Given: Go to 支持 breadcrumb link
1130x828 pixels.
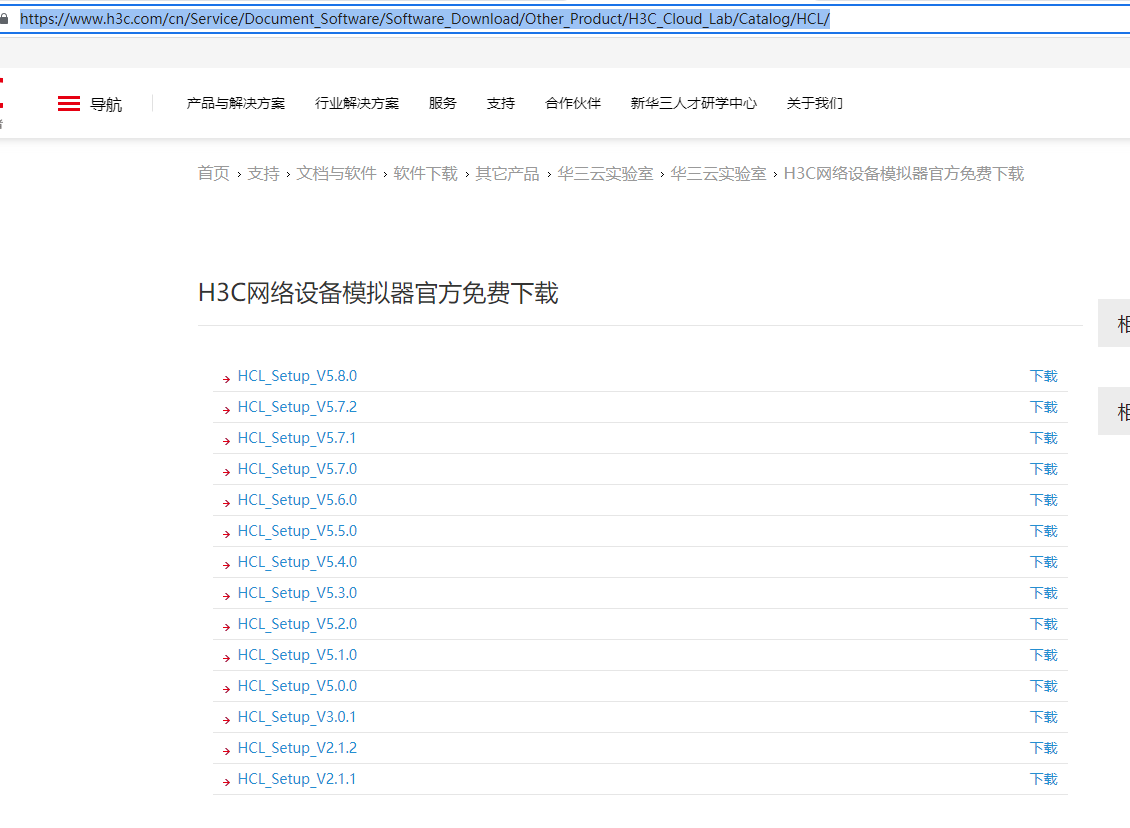Looking at the screenshot, I should point(263,174).
